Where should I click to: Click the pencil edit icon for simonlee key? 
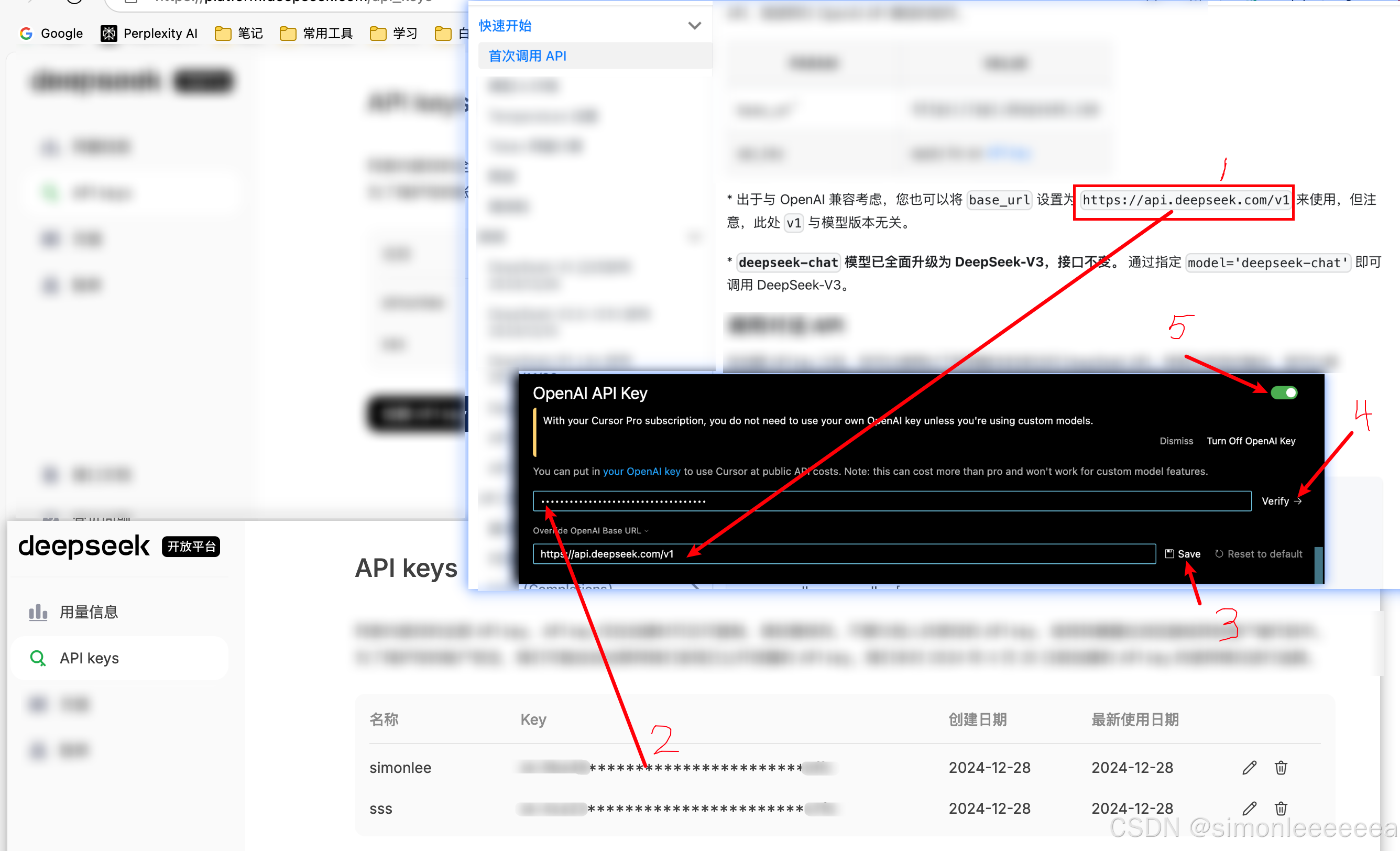1249,768
